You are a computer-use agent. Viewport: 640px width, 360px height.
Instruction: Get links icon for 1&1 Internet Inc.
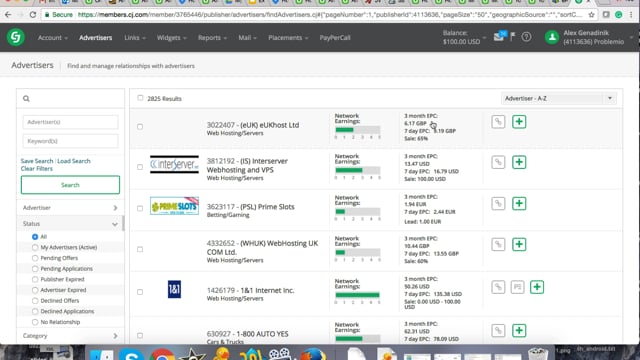click(498, 287)
